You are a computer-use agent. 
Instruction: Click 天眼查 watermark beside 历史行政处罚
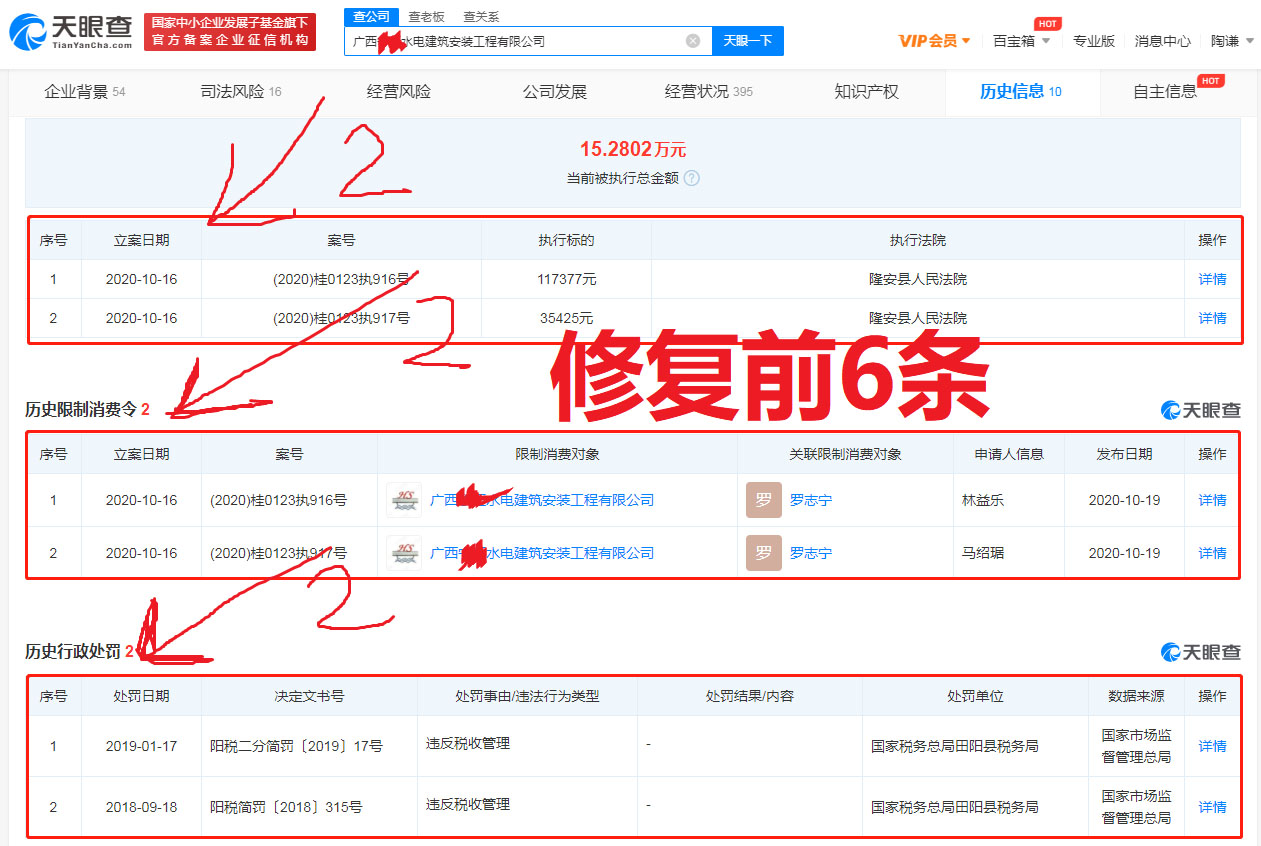coord(1200,652)
